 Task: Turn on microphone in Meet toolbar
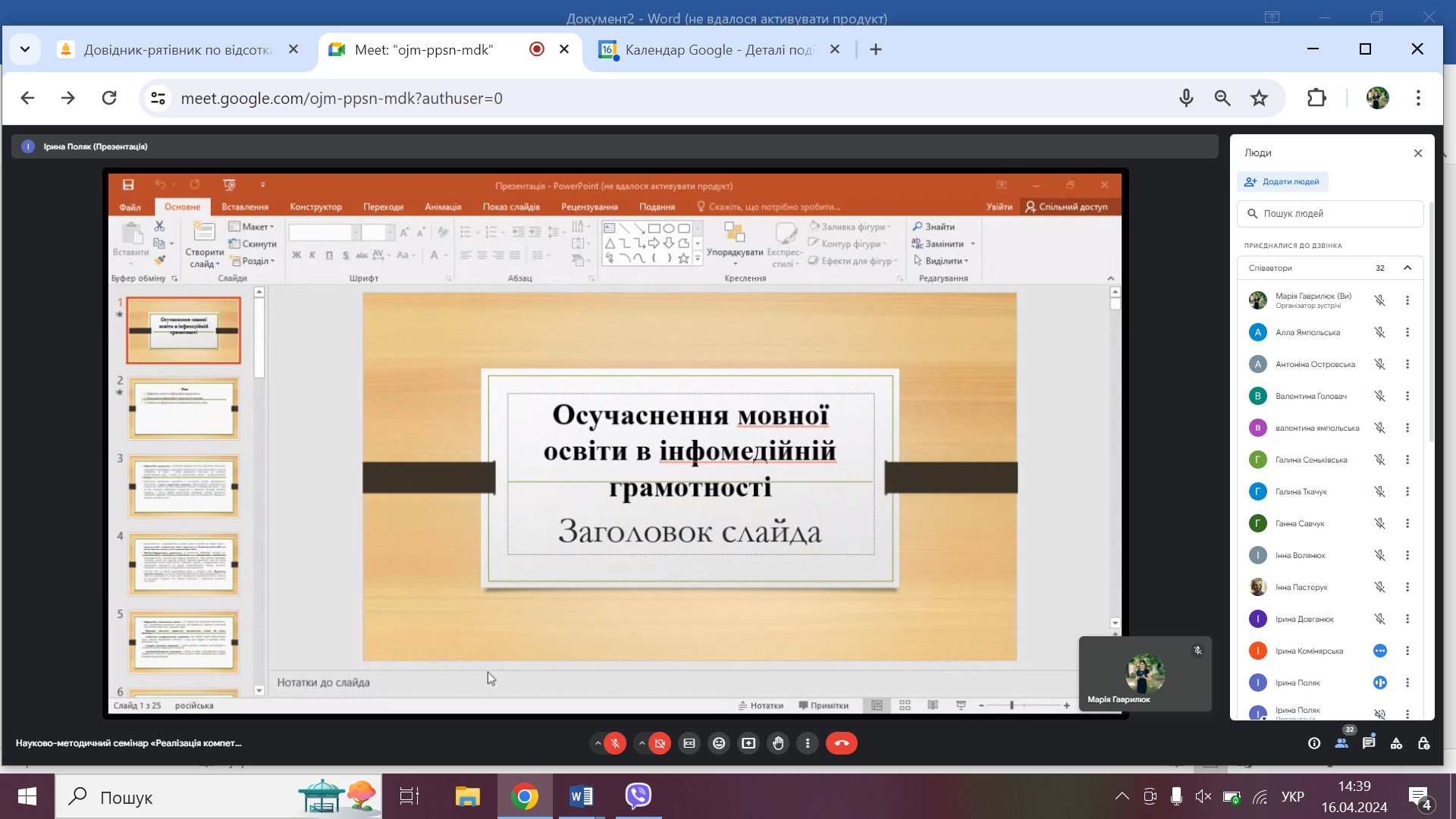[x=616, y=743]
